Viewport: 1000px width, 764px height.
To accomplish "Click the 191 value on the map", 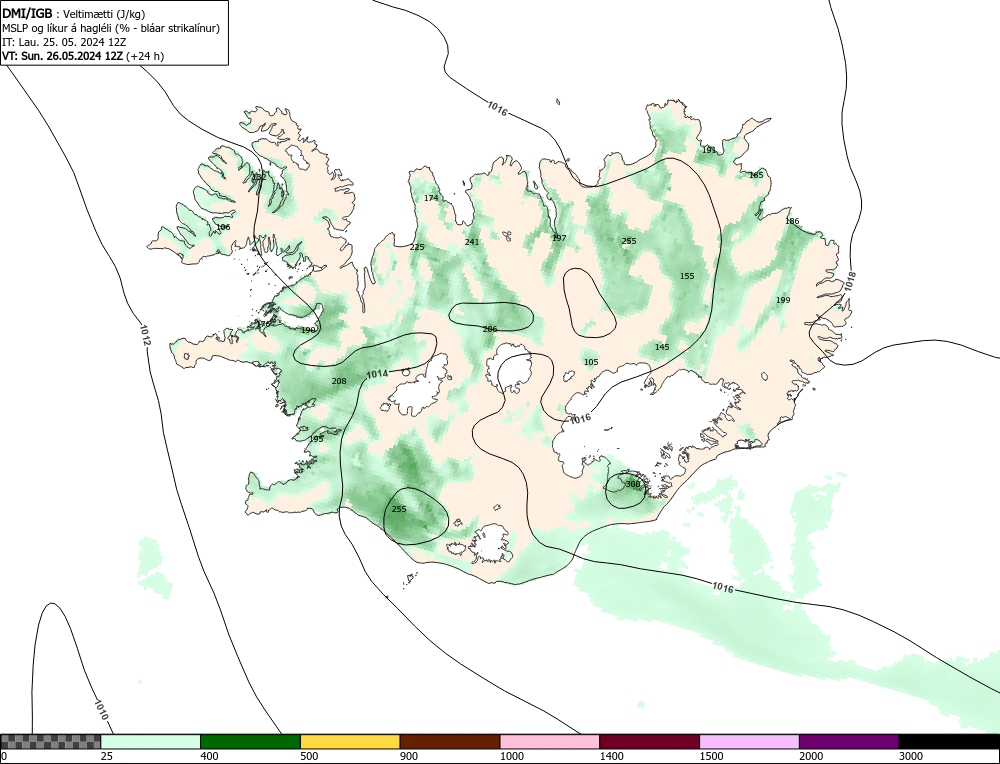I will 709,151.
